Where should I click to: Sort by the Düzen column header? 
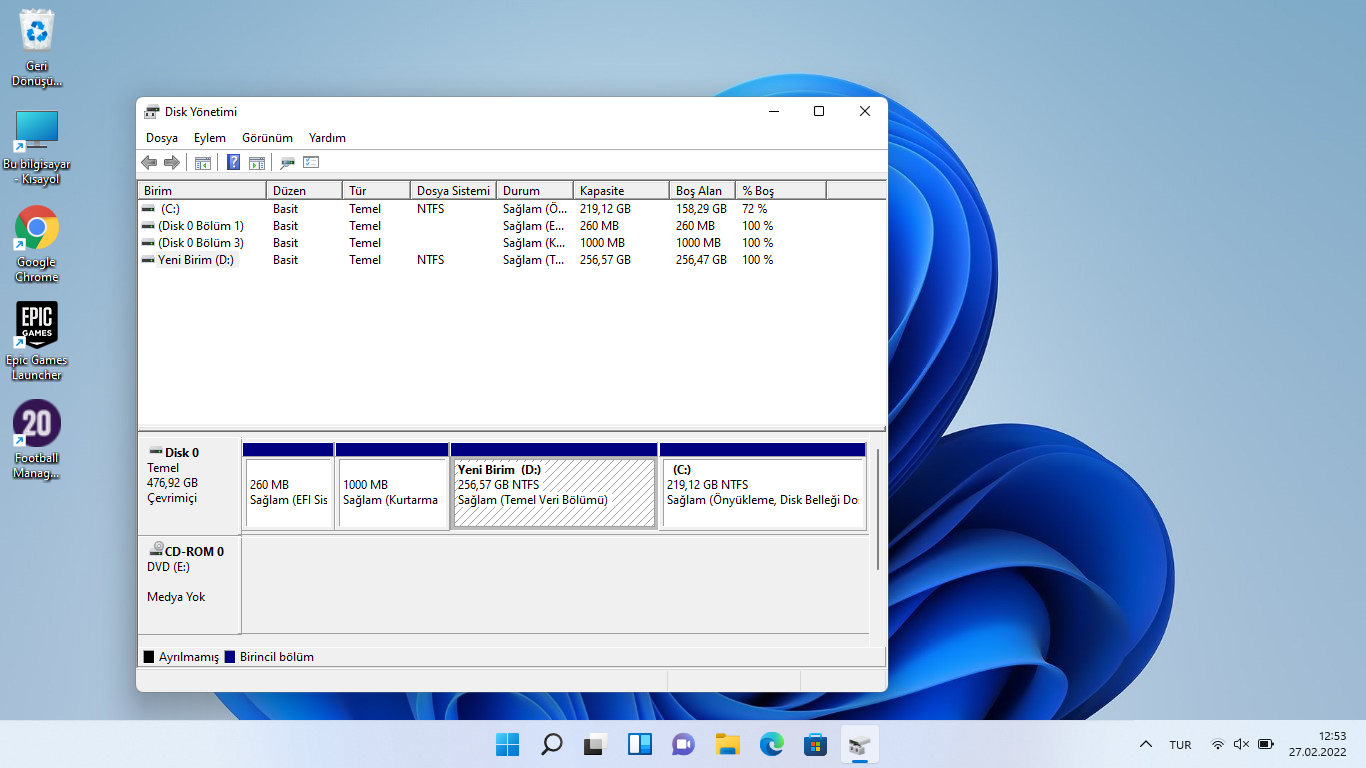coord(304,190)
